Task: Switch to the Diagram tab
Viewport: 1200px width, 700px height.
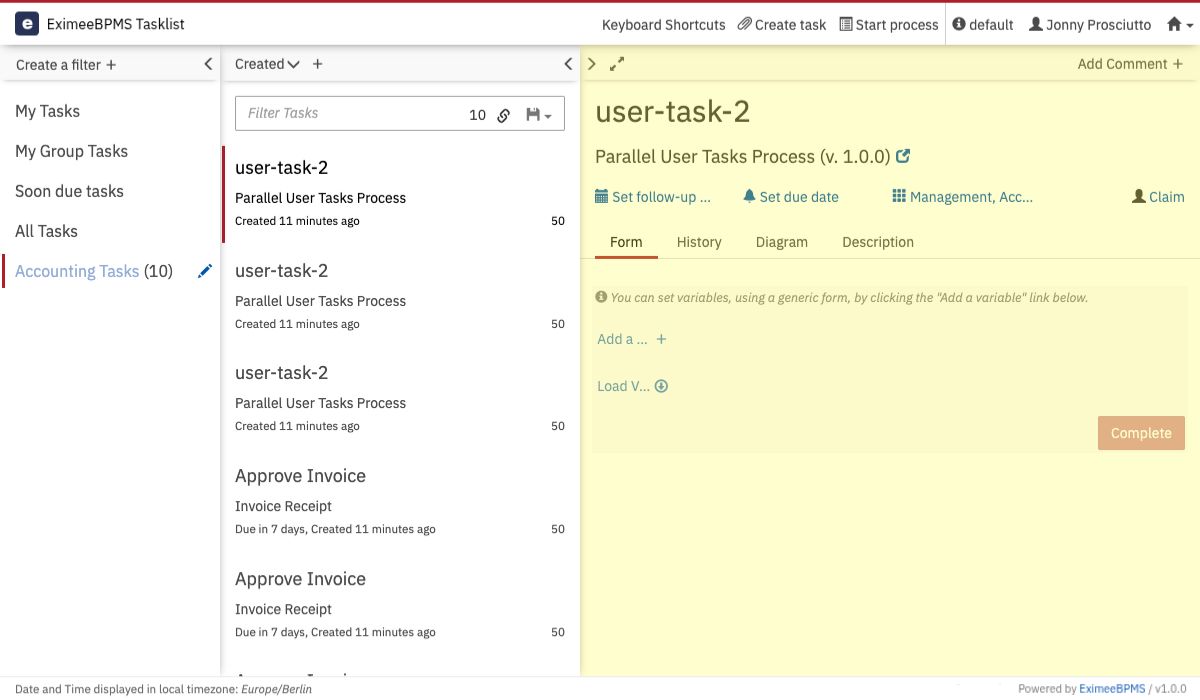Action: [782, 242]
